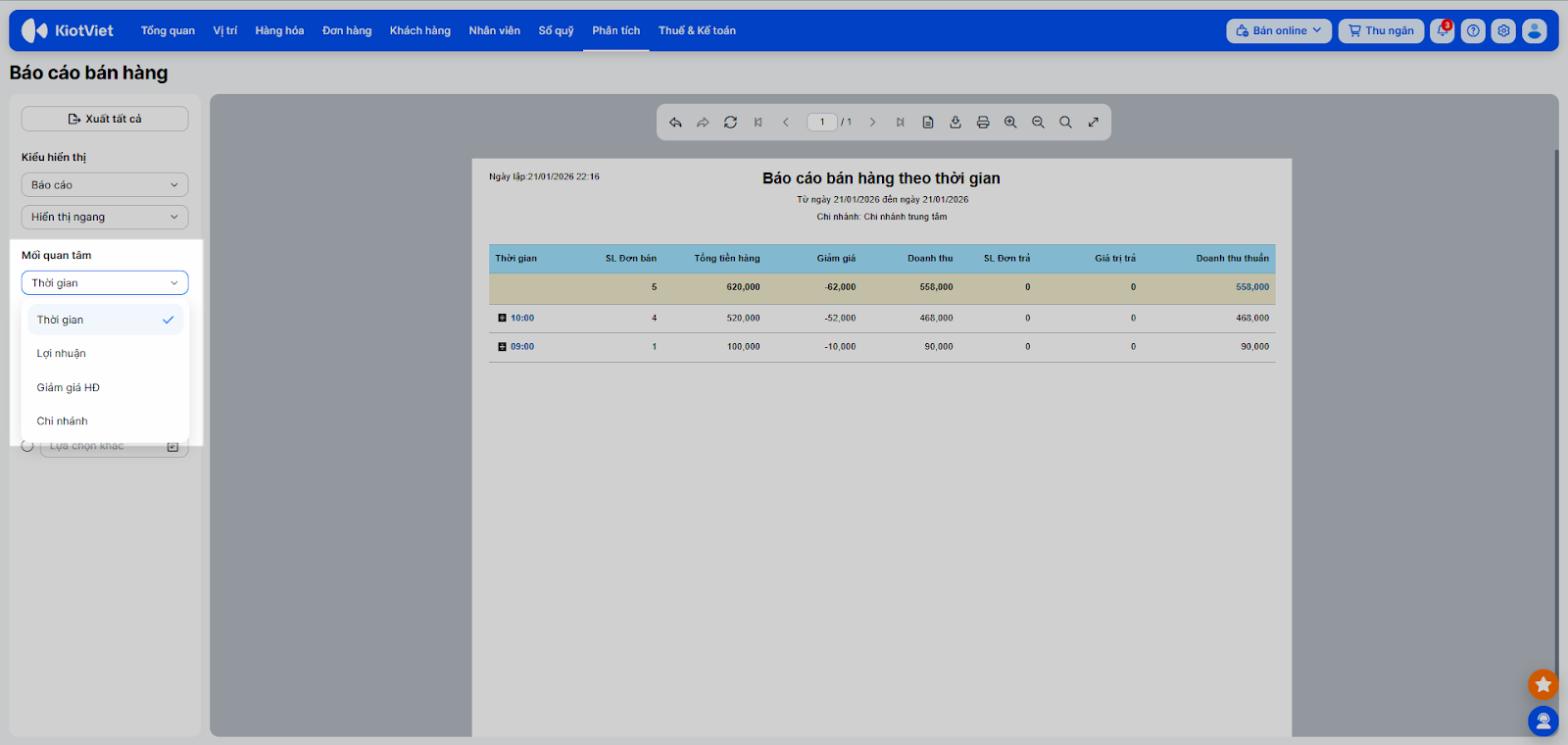Expand the 09:00 row in report
This screenshot has width=1568, height=745.
click(502, 347)
